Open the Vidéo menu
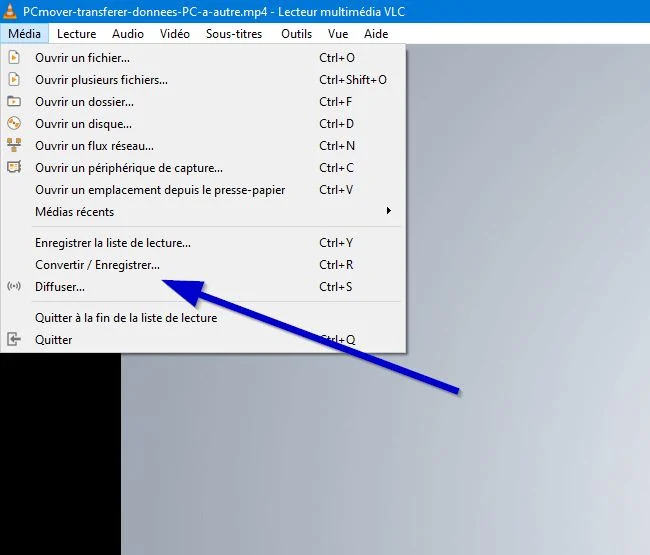This screenshot has height=555, width=650. tap(175, 34)
